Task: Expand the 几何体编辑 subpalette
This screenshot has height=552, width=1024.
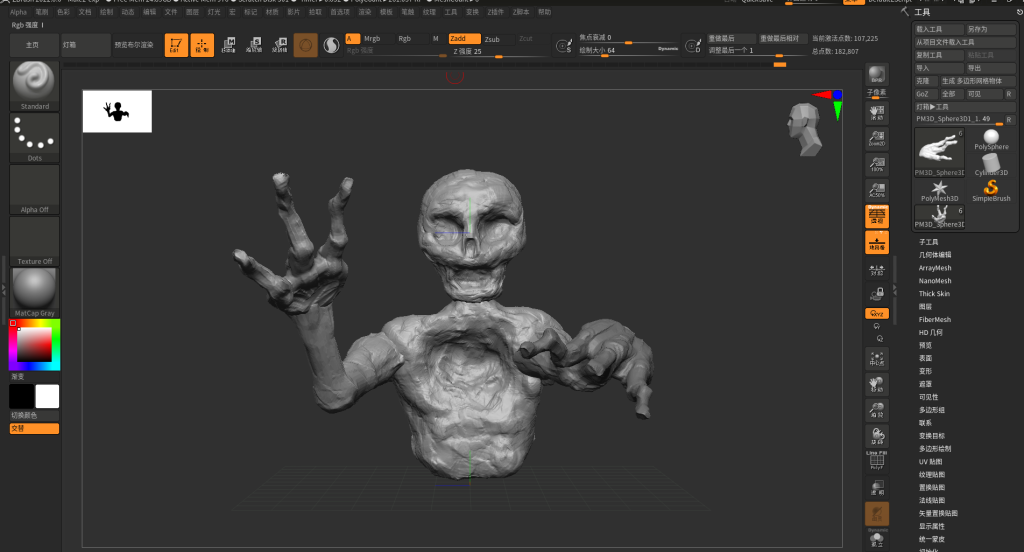Action: tap(935, 255)
